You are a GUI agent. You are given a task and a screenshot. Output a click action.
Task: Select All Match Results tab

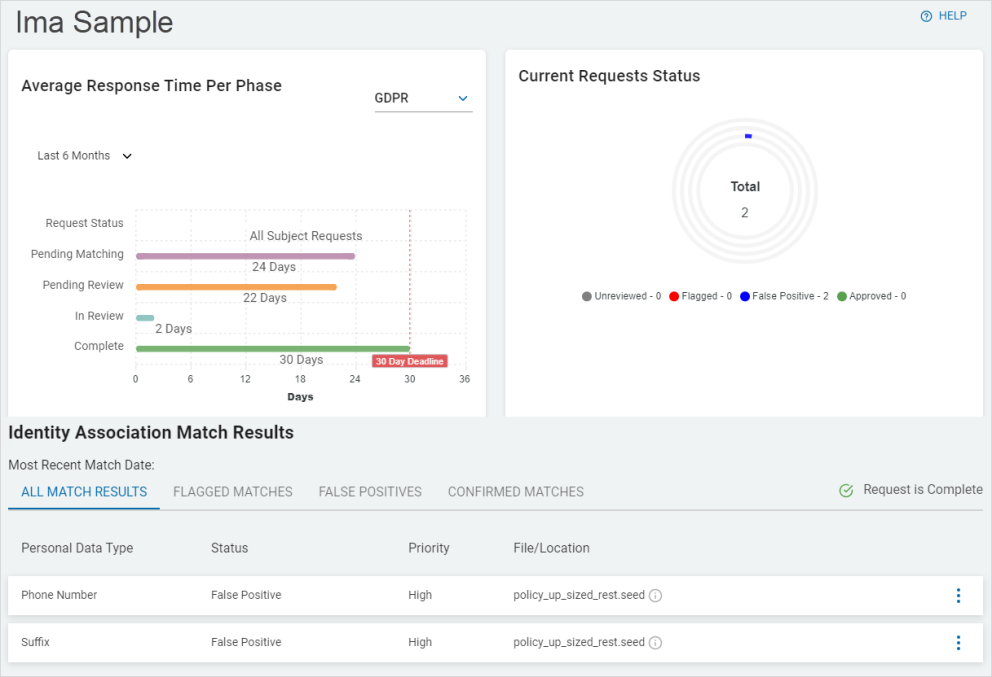tap(84, 492)
